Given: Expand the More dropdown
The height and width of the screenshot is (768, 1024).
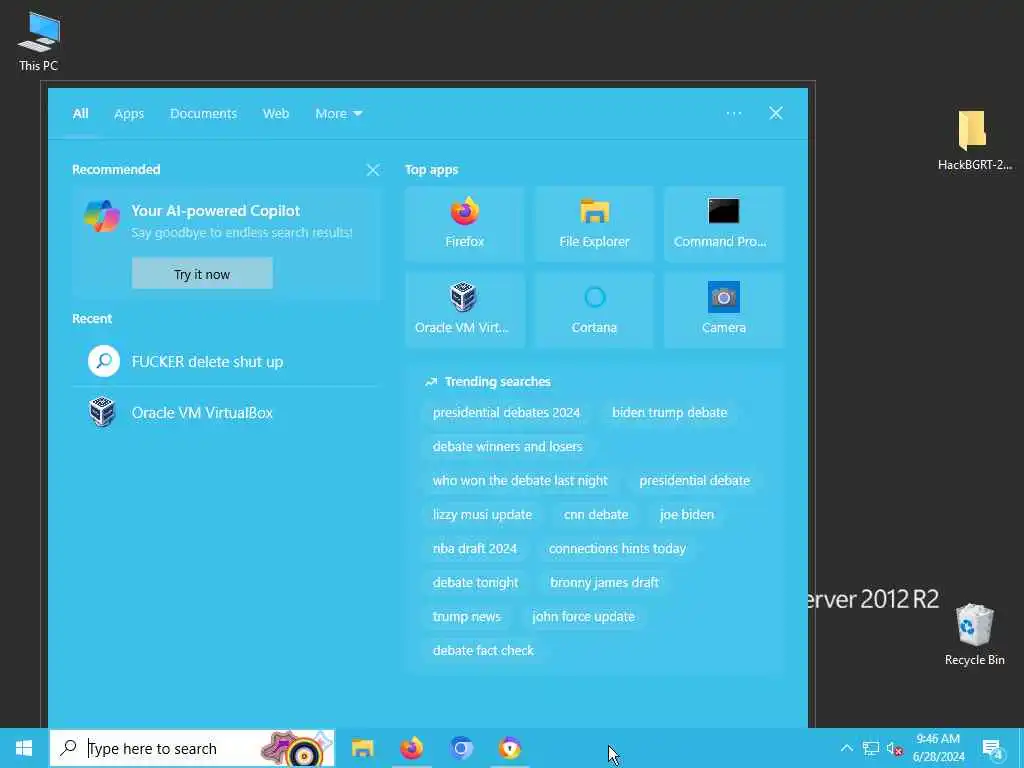Looking at the screenshot, I should point(338,114).
